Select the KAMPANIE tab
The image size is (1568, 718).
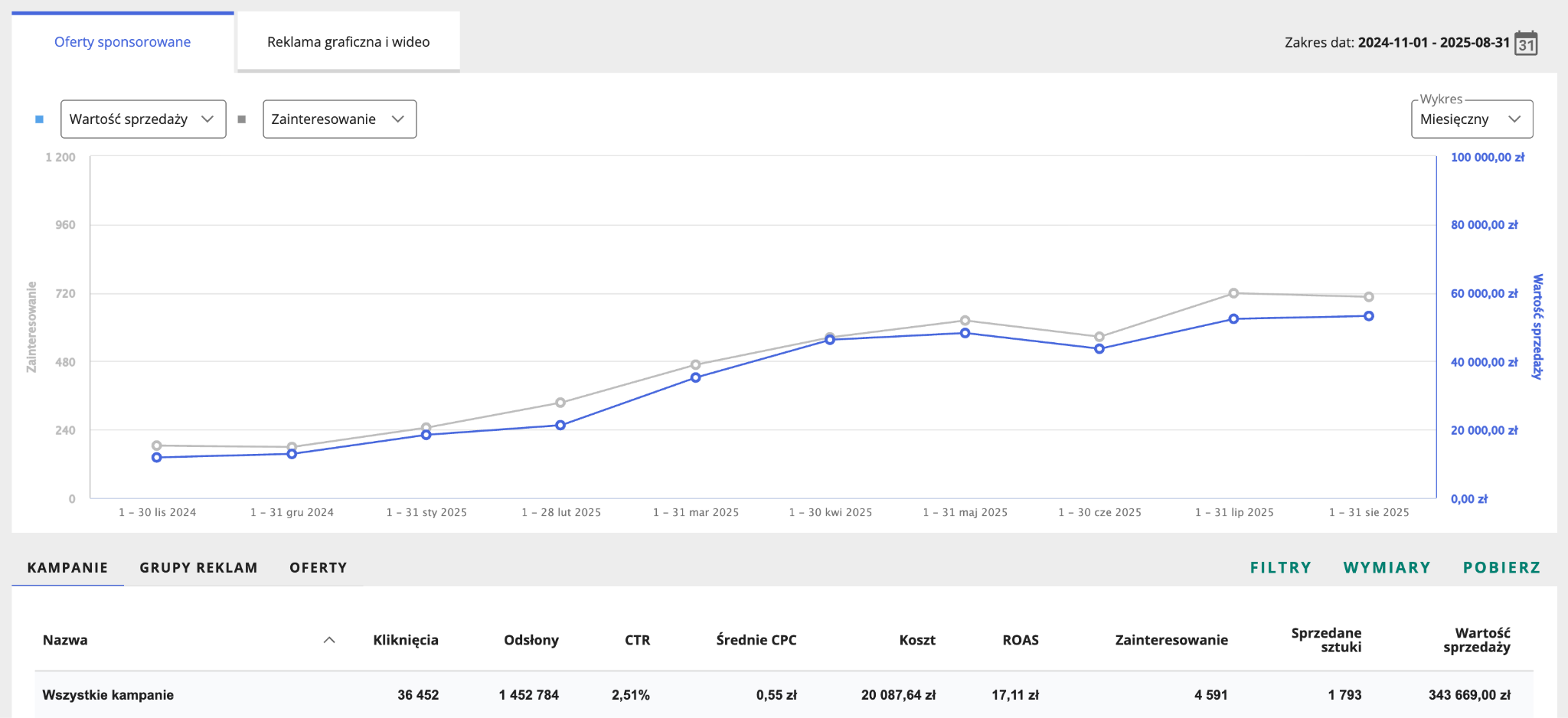click(67, 567)
